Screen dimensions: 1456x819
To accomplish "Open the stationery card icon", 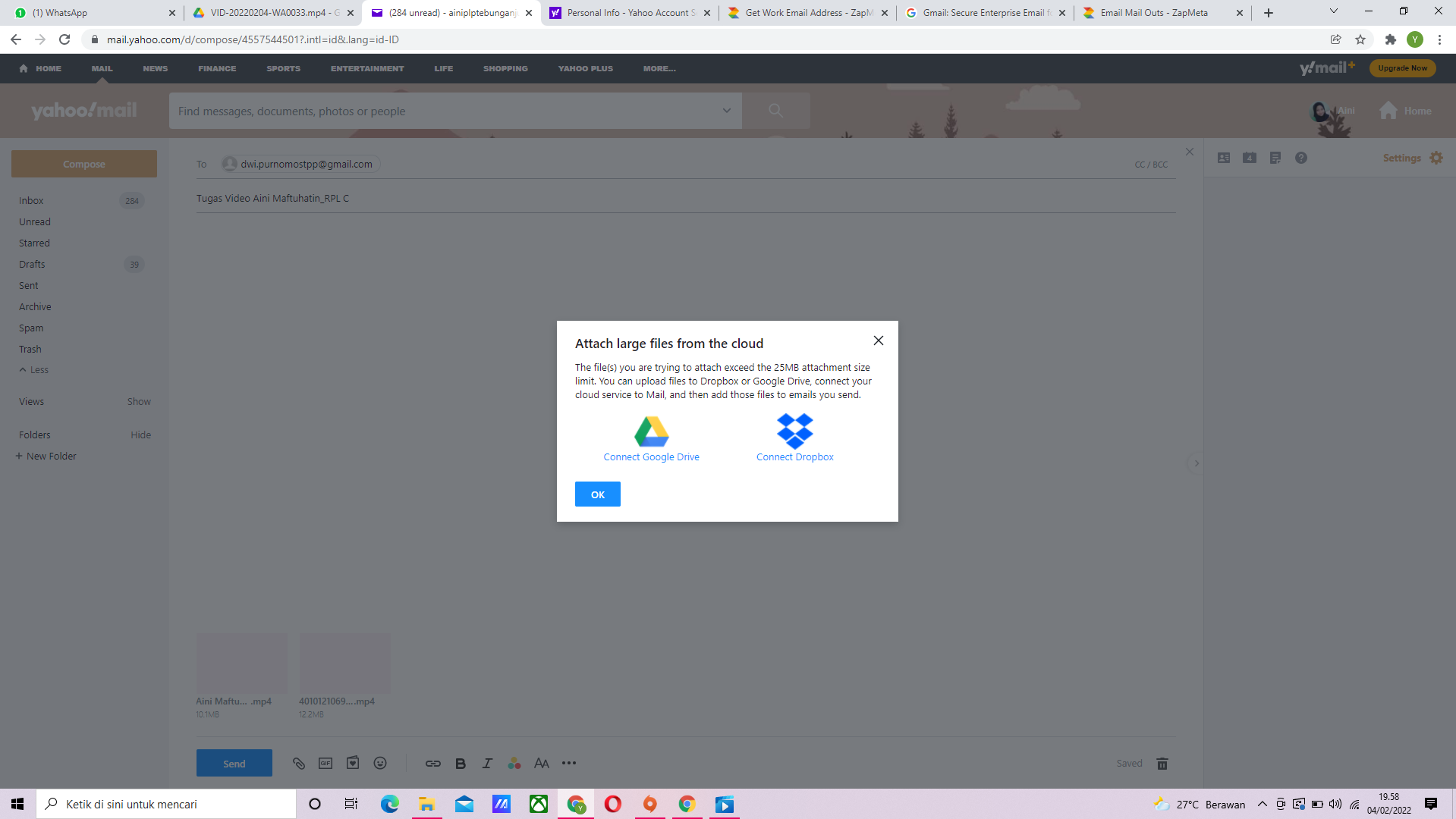I will coord(353,763).
